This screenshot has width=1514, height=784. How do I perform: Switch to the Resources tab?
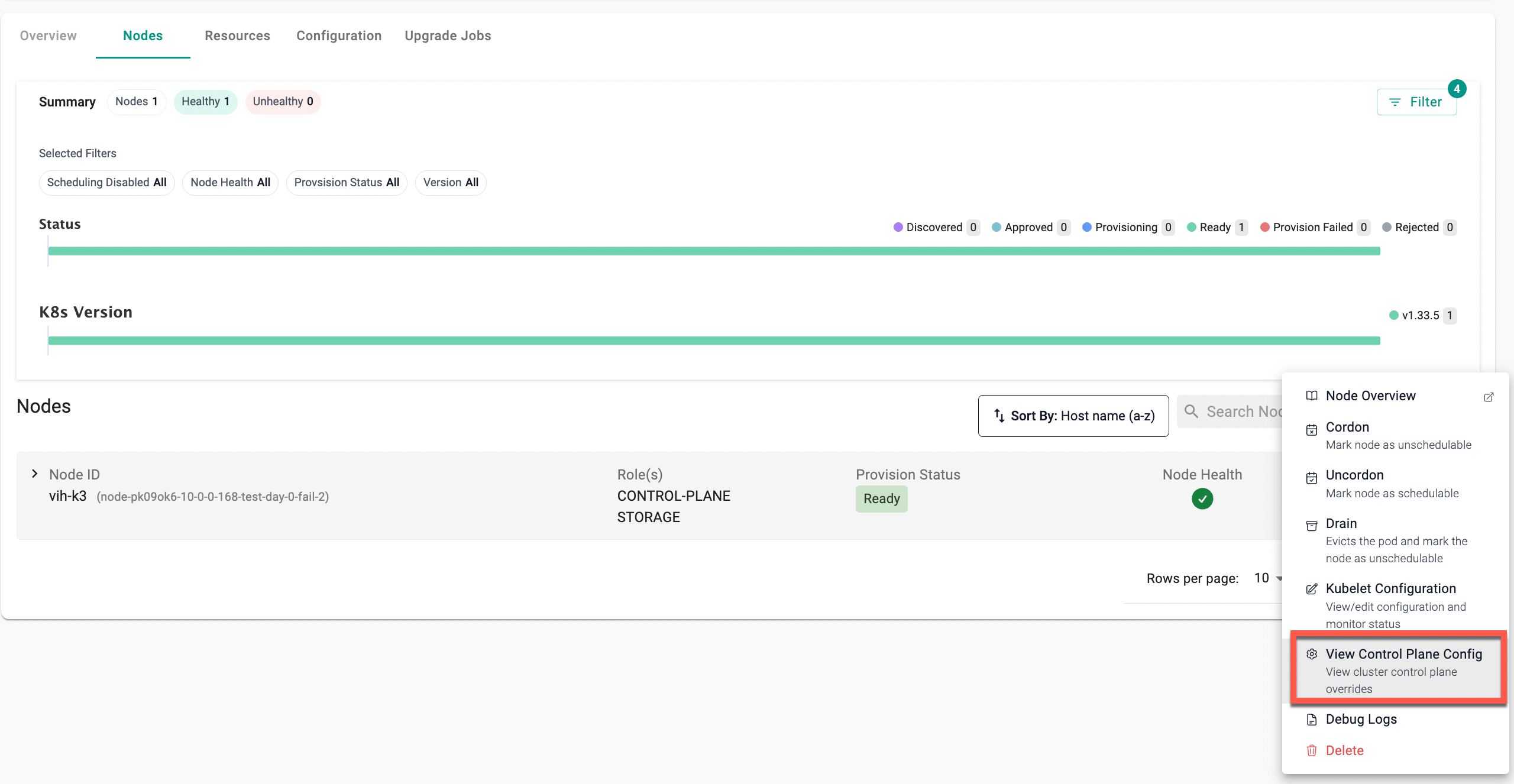237,35
